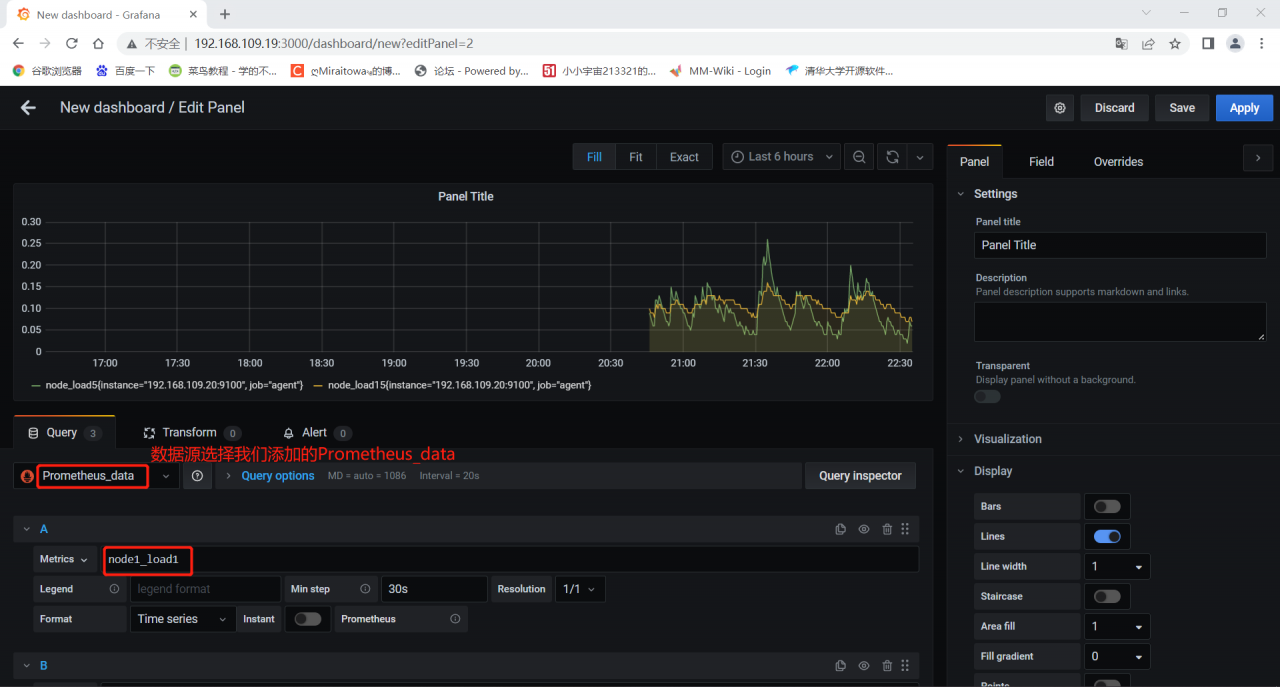1280x687 pixels.
Task: Turn off the Lines display toggle
Action: [x=1107, y=536]
